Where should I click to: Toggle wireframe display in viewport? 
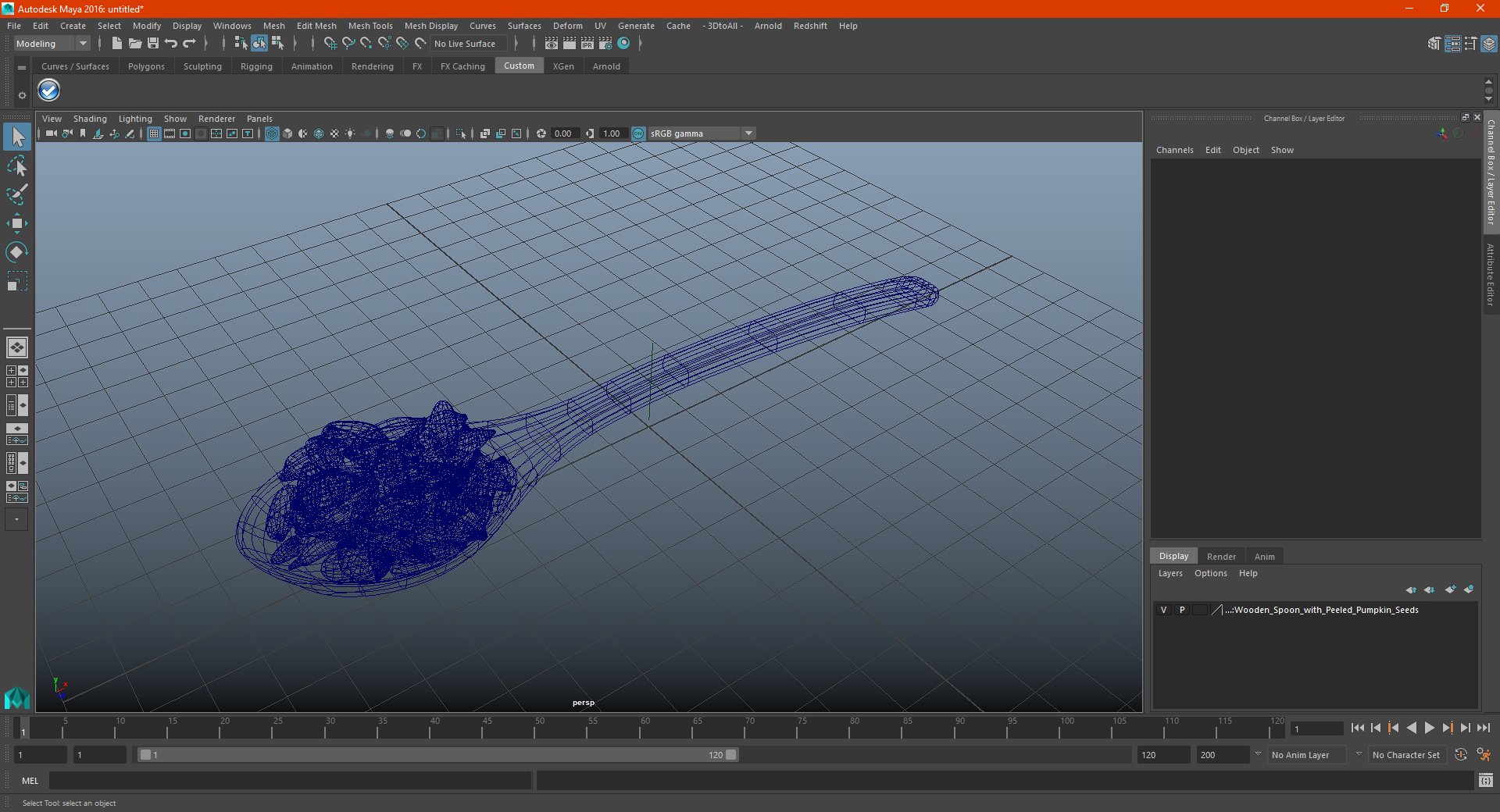coord(272,134)
